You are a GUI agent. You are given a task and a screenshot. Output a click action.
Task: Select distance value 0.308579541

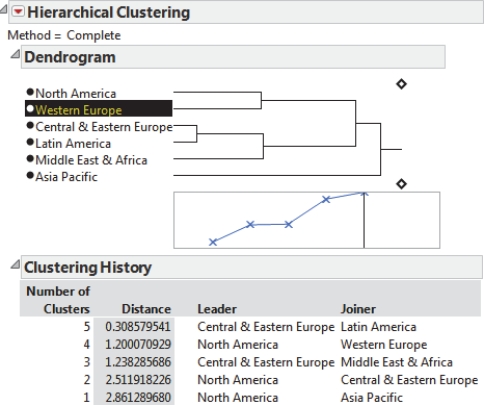138,327
